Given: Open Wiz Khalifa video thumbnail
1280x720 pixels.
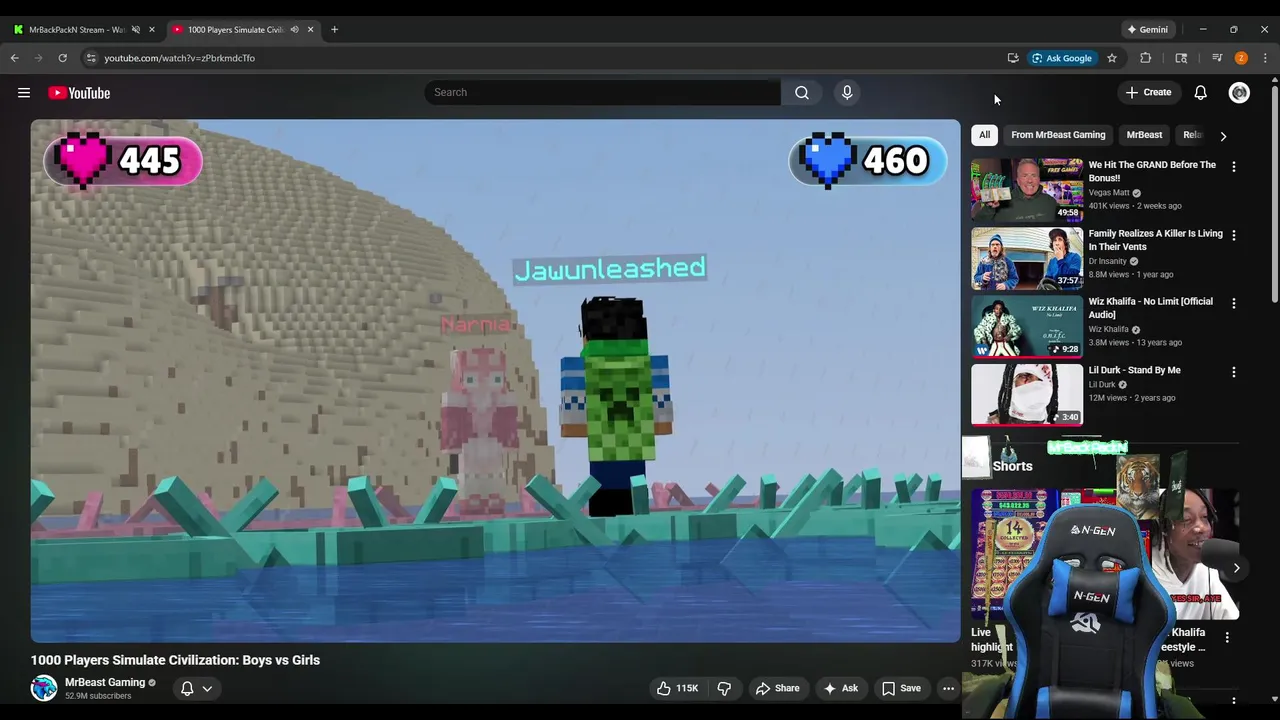Looking at the screenshot, I should (x=1027, y=326).
